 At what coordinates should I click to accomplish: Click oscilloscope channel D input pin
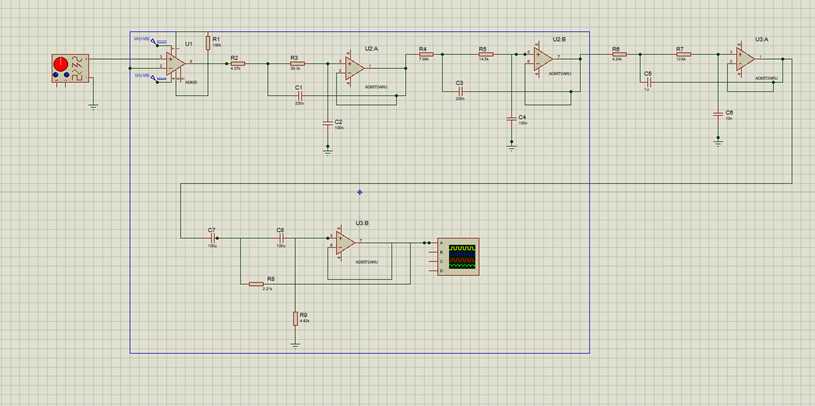432,271
